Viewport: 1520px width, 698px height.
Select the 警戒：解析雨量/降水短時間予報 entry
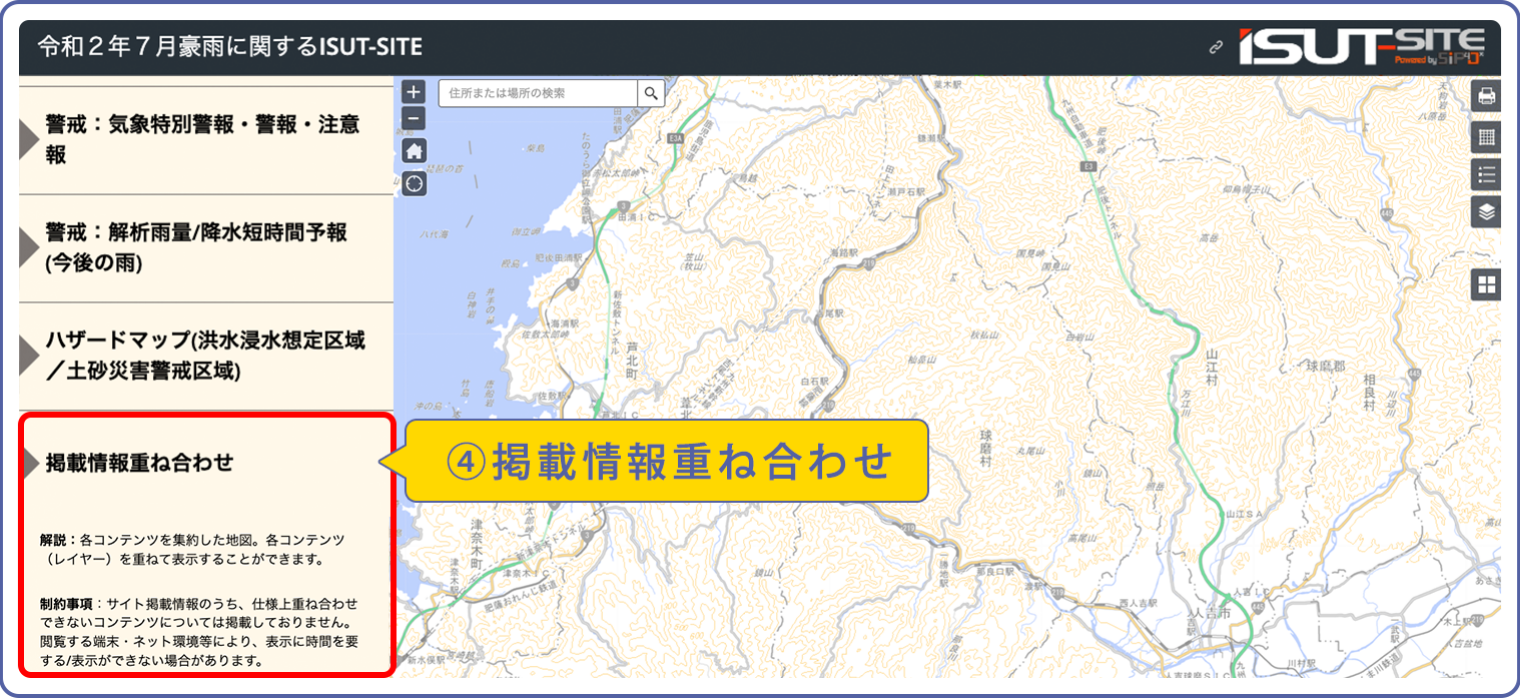pyautogui.click(x=206, y=248)
